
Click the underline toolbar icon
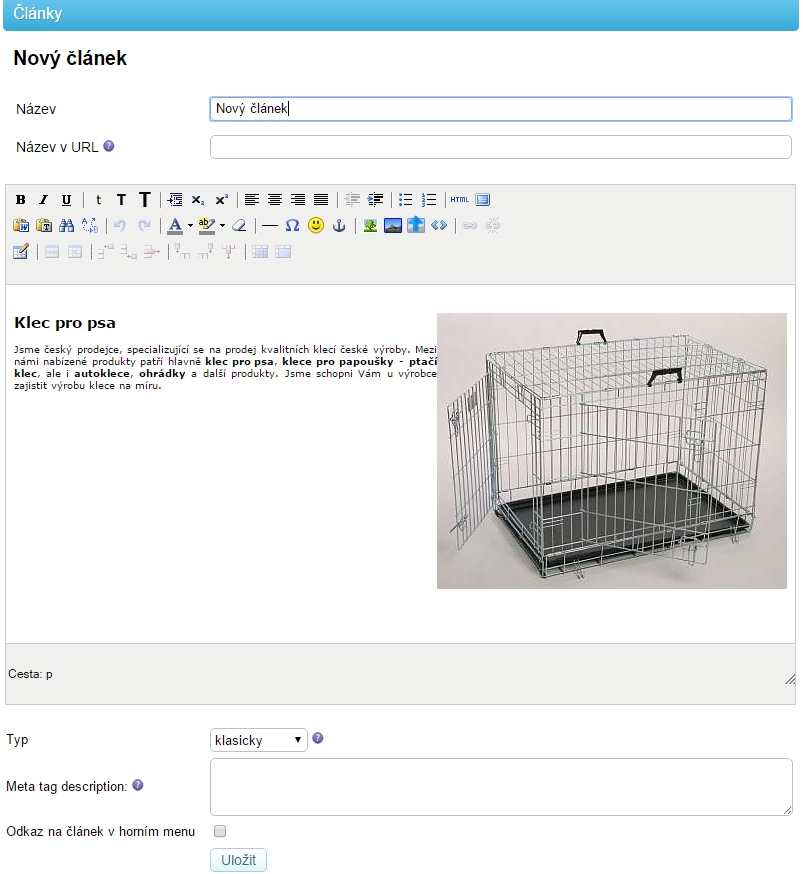66,199
